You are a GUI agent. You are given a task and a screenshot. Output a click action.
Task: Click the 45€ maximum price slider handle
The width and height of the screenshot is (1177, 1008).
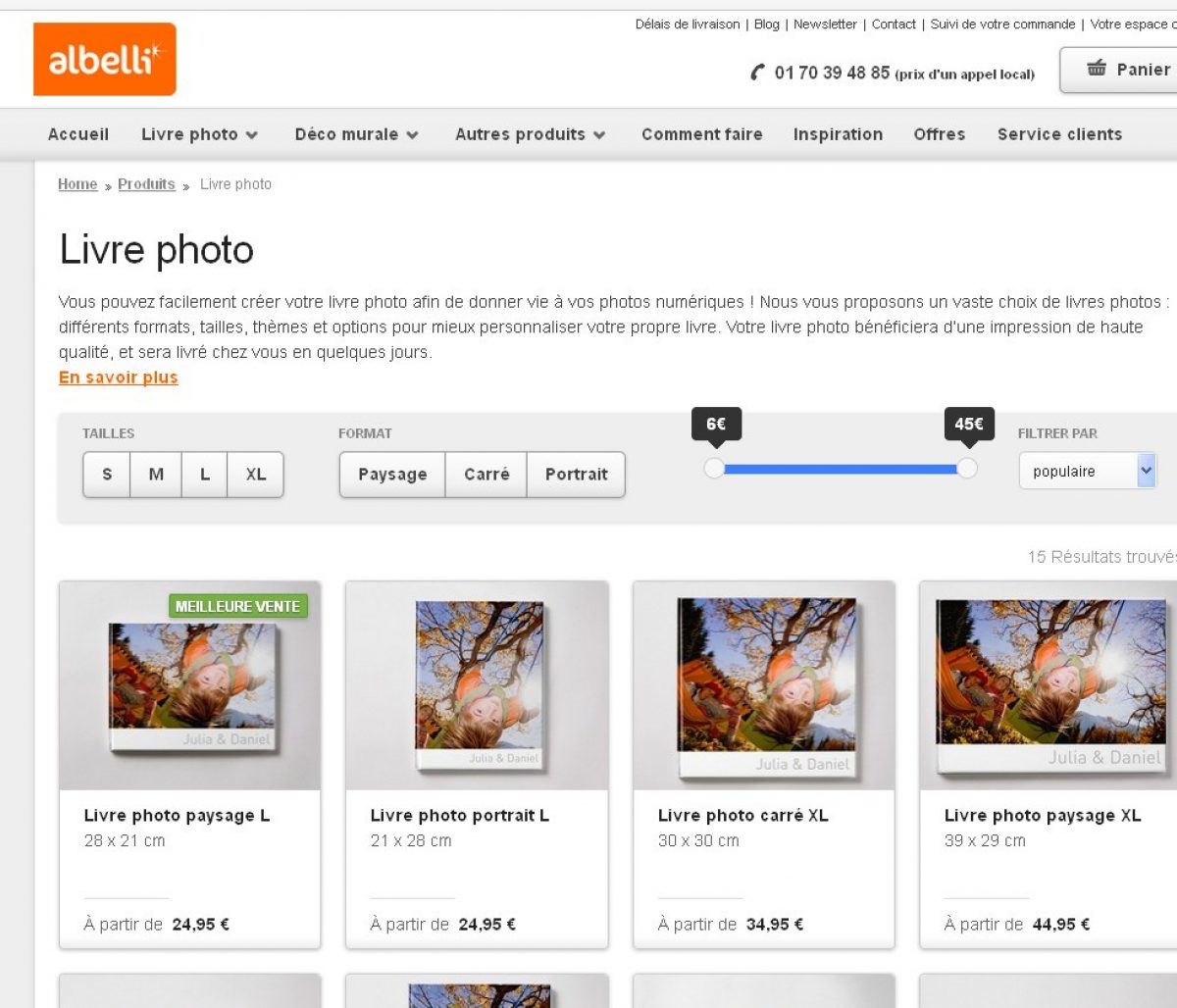967,469
